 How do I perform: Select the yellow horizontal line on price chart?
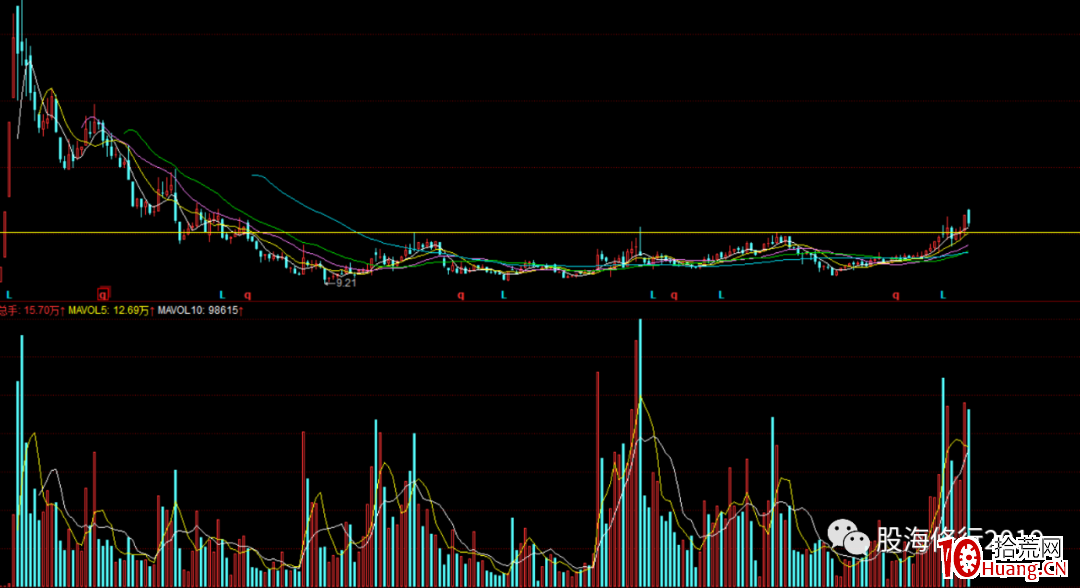pyautogui.click(x=540, y=233)
